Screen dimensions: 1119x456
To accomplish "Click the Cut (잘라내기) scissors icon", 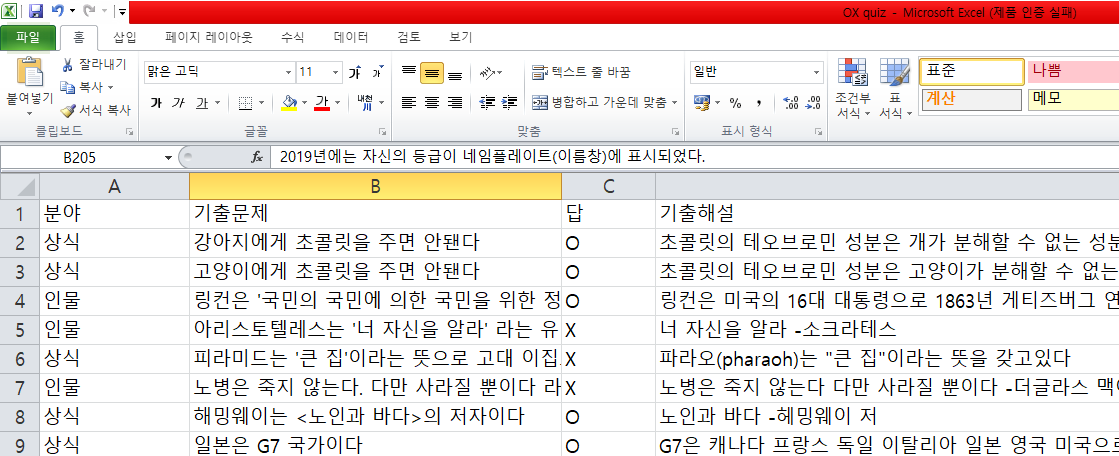I will point(67,65).
